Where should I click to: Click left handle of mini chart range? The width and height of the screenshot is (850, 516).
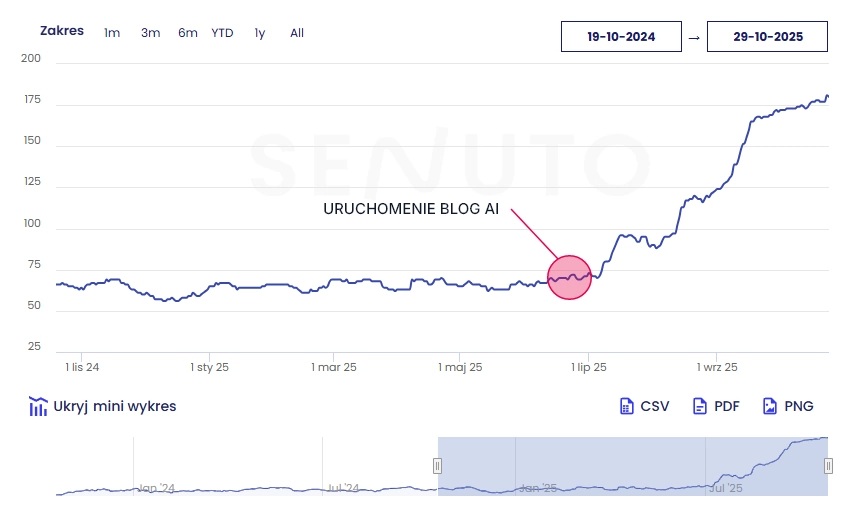[437, 466]
